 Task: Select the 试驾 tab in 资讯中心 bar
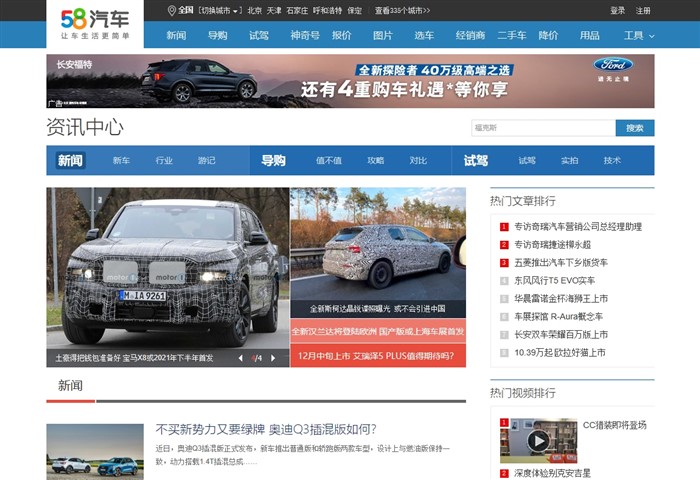(476, 160)
